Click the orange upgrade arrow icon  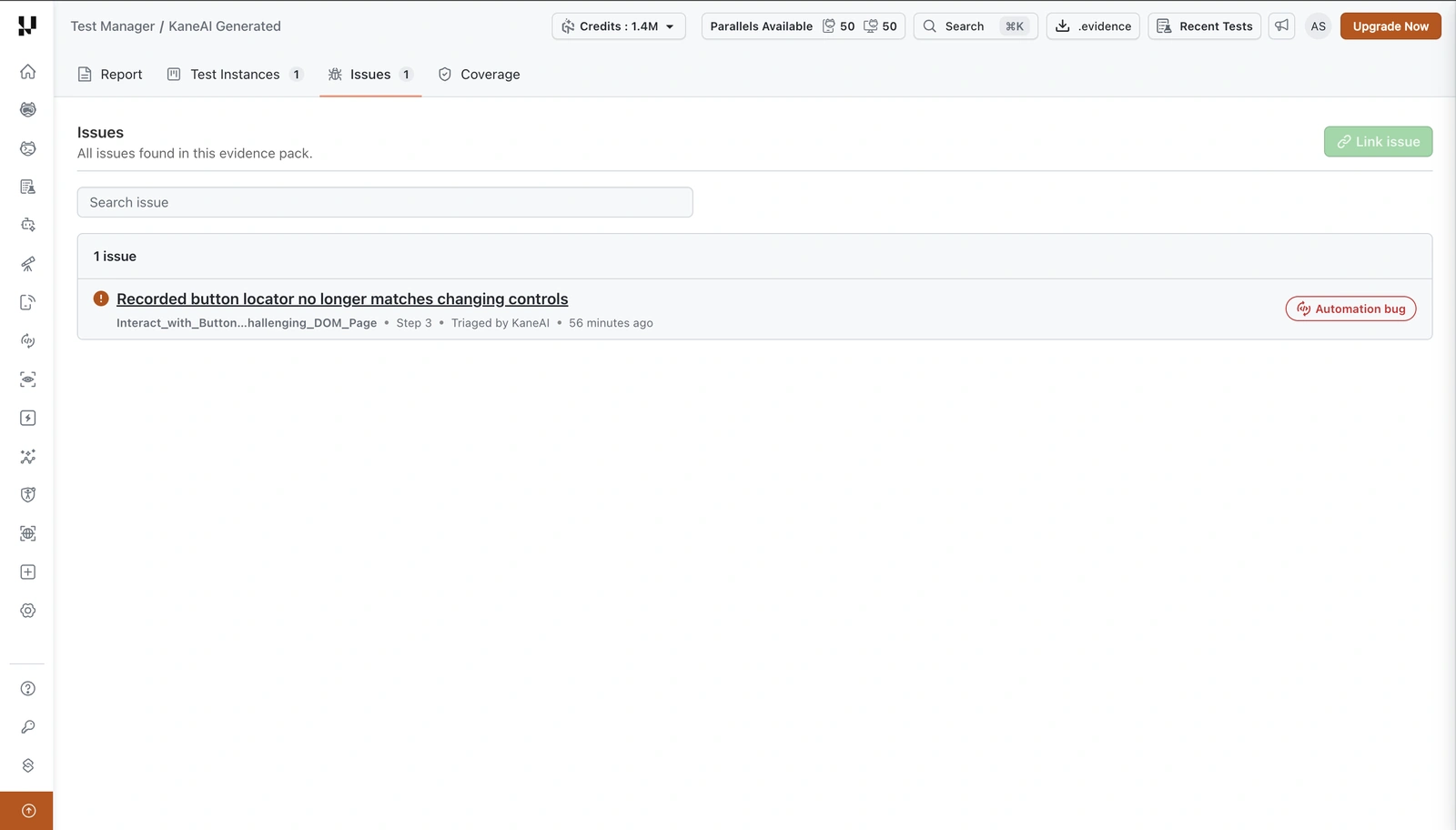point(28,811)
